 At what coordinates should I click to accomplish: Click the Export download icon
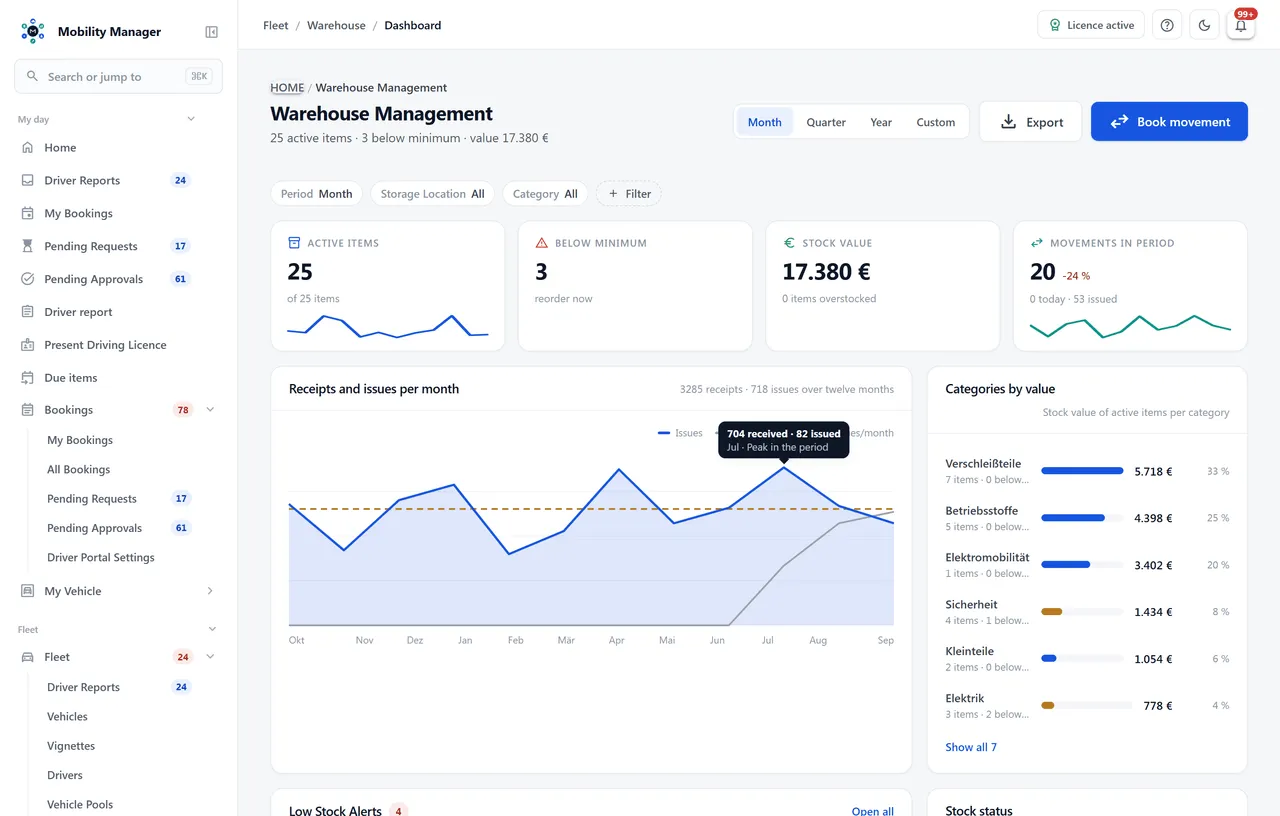(x=1009, y=122)
